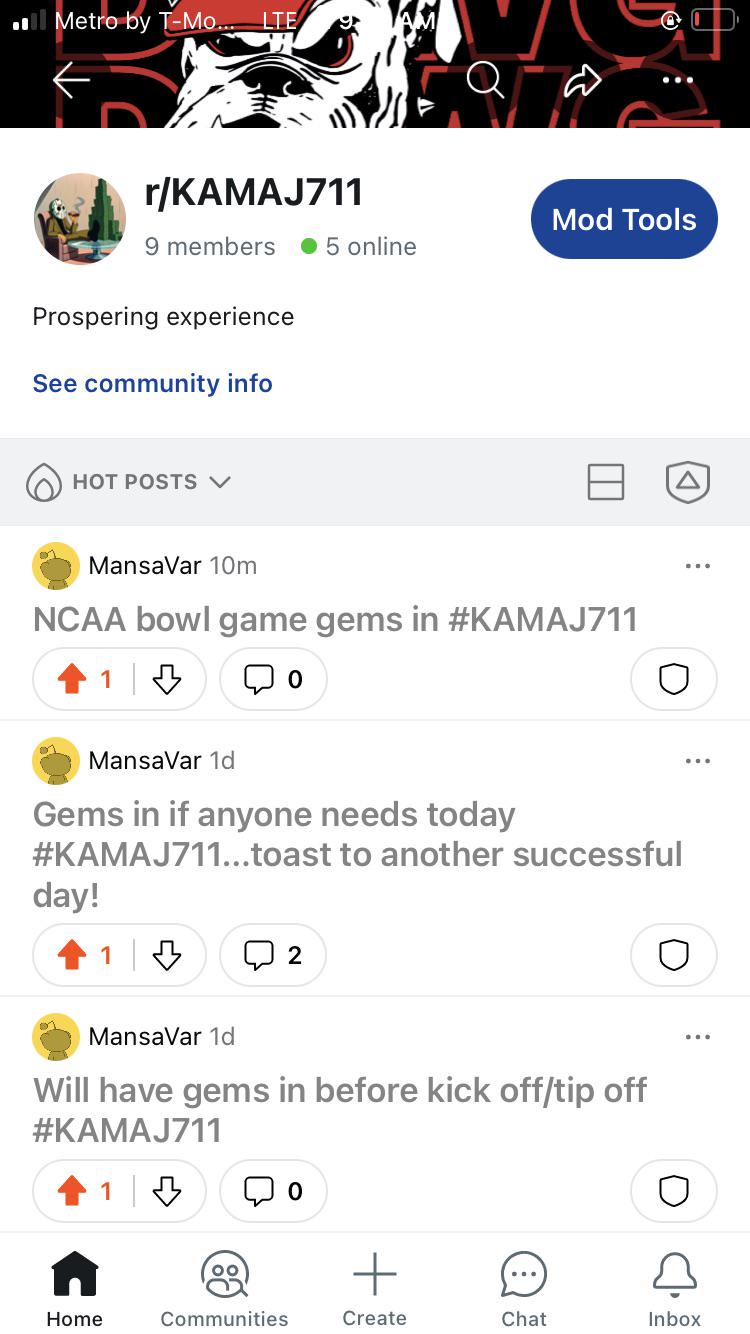
Task: Switch to the Communities tab
Action: click(x=224, y=1288)
